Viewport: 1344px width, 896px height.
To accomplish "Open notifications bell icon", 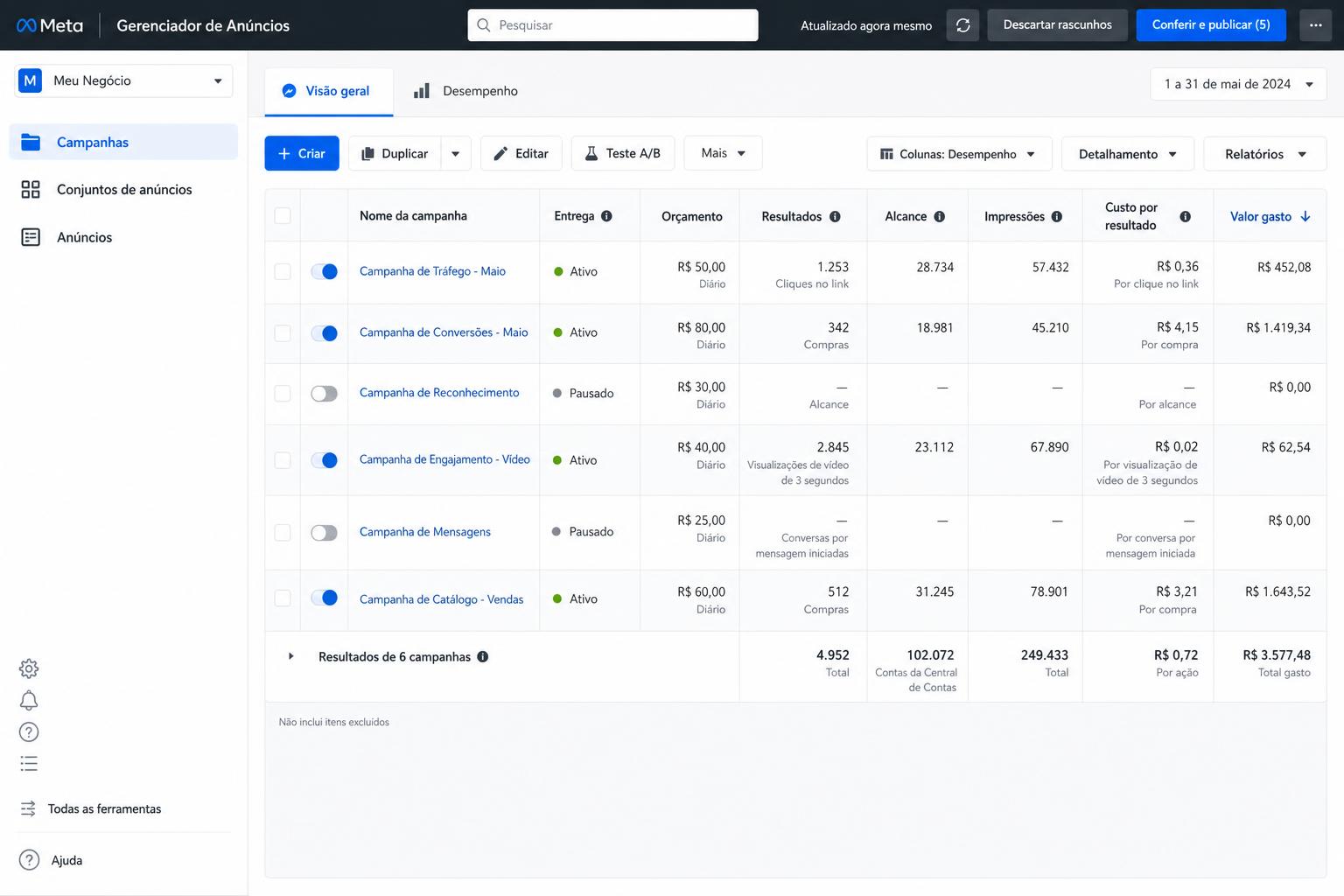I will coord(29,700).
